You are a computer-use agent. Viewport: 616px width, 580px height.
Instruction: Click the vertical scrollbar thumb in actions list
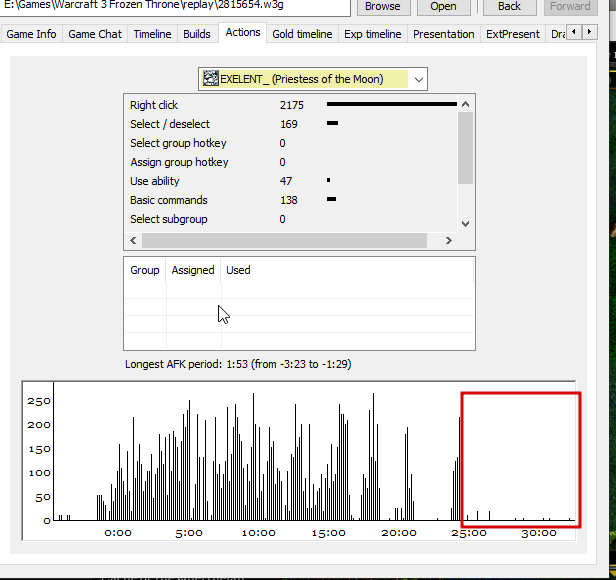tap(466, 148)
